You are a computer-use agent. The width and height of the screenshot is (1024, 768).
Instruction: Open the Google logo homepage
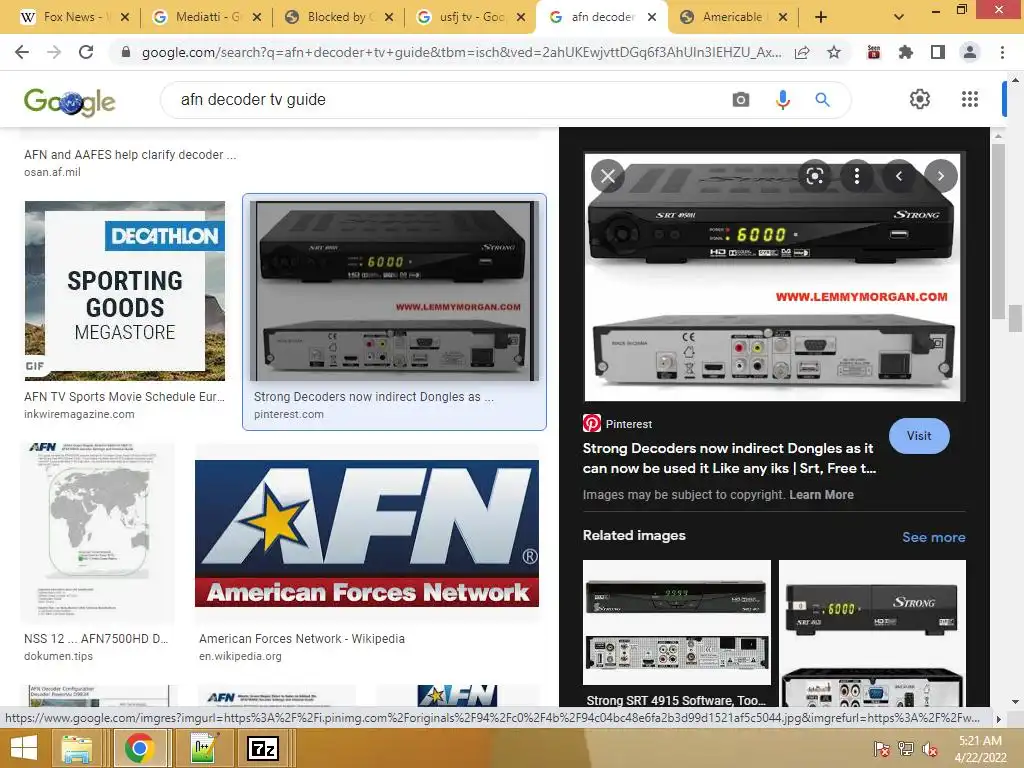pos(69,101)
